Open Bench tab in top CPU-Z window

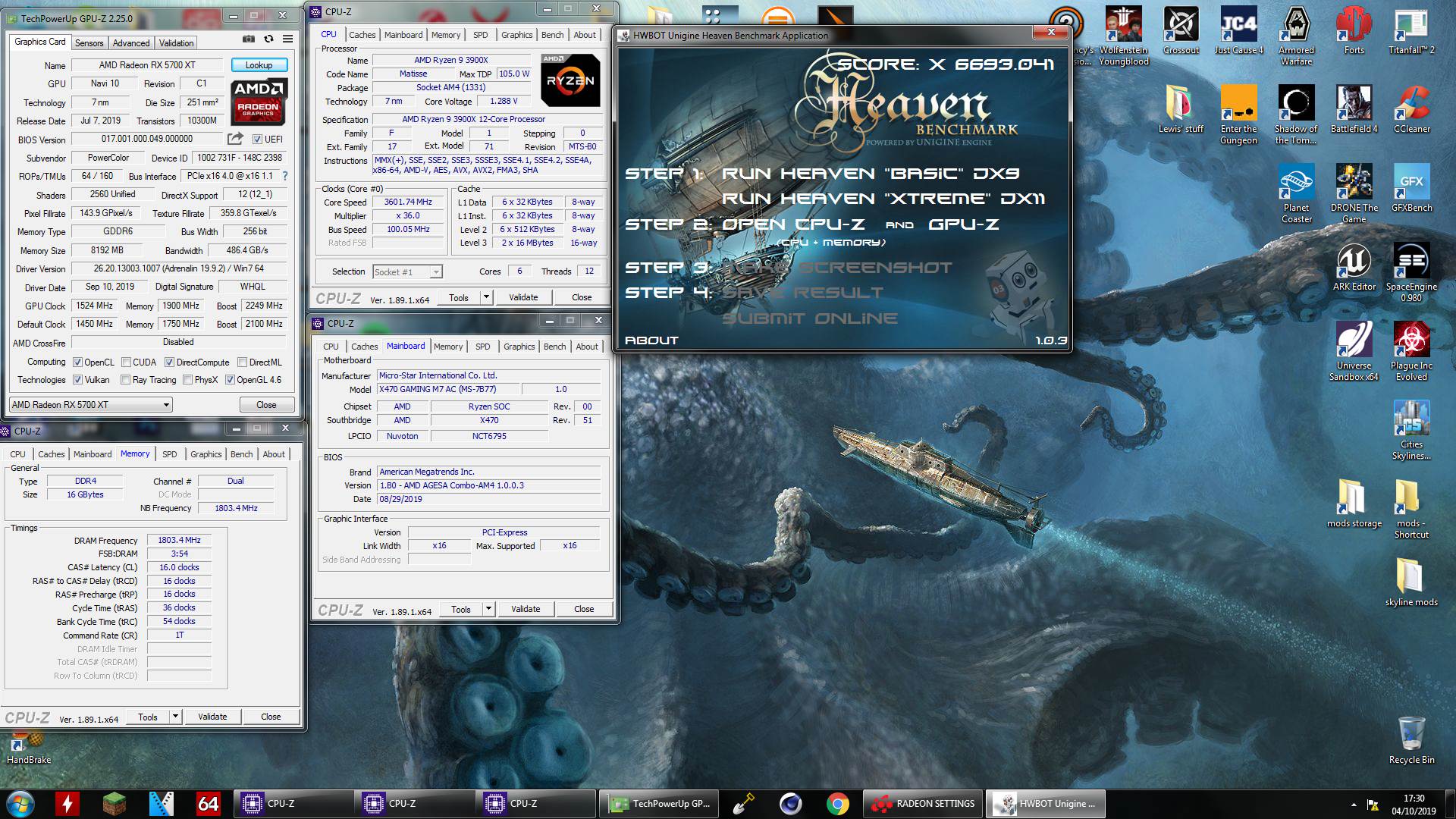552,35
